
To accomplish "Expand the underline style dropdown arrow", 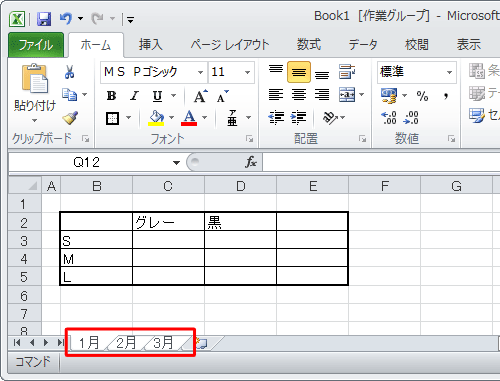I will [x=173, y=96].
